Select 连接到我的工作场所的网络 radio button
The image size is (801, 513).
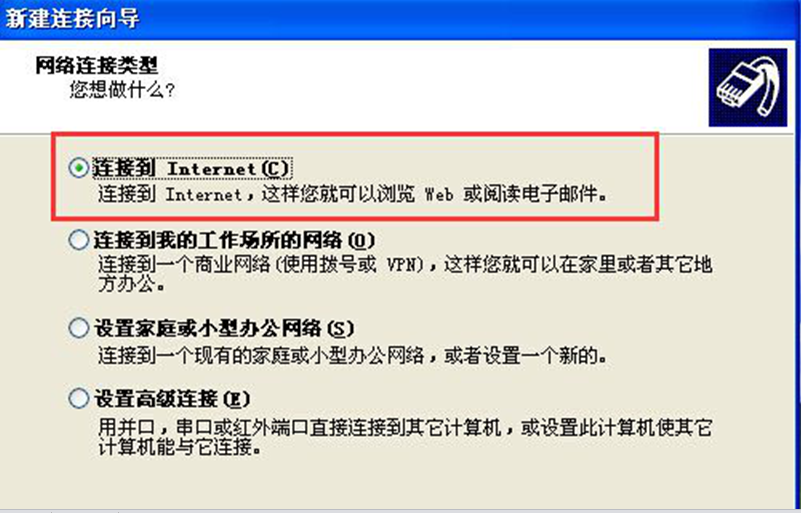click(x=79, y=240)
